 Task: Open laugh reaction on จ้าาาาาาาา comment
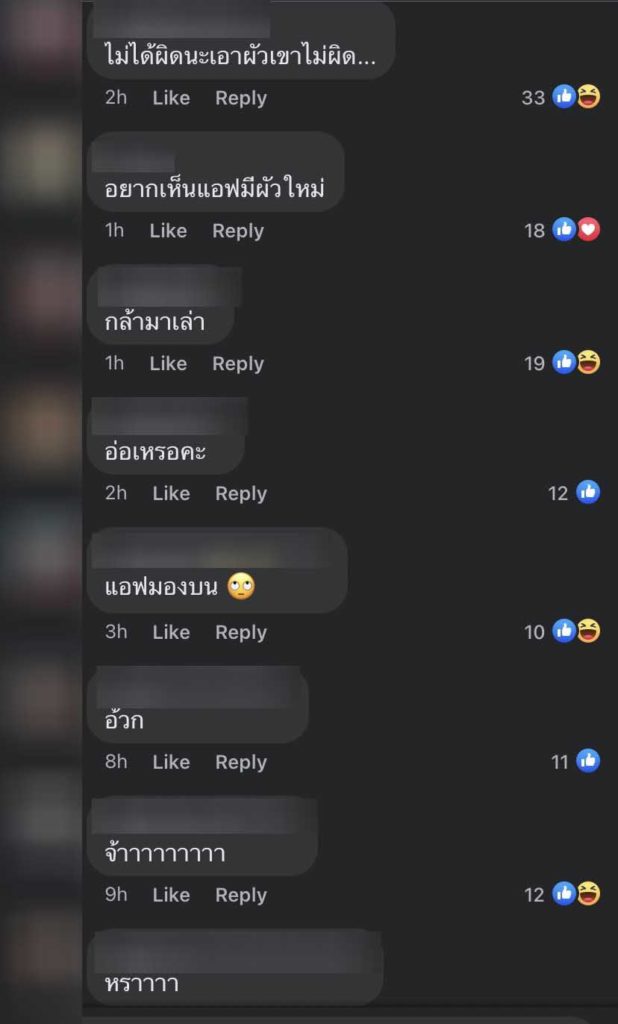point(589,893)
